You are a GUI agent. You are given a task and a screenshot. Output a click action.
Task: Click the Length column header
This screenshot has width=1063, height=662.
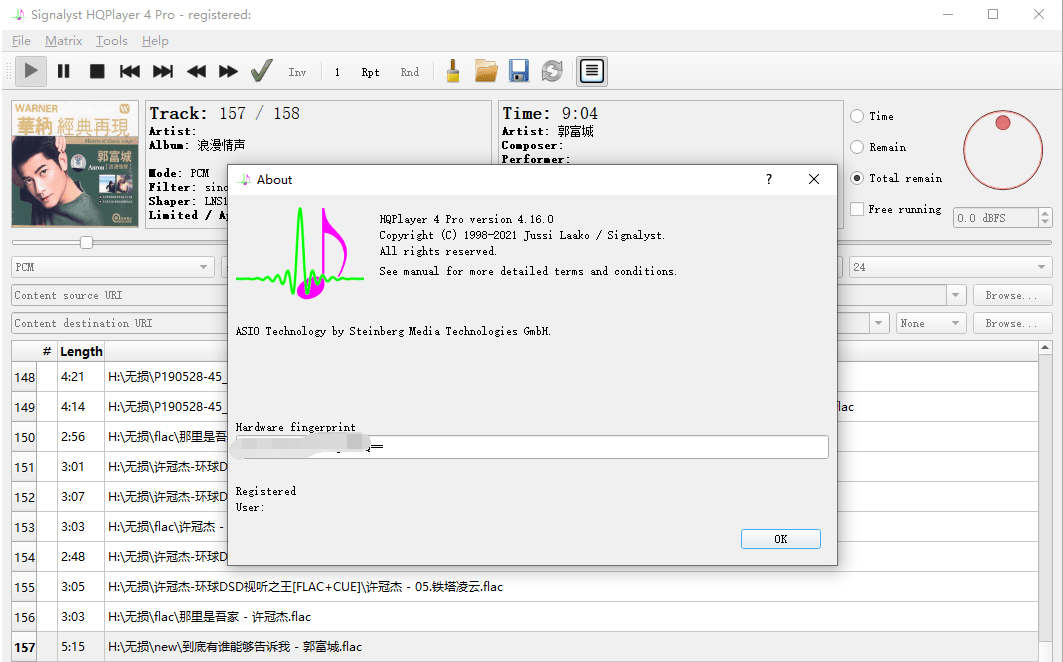81,351
